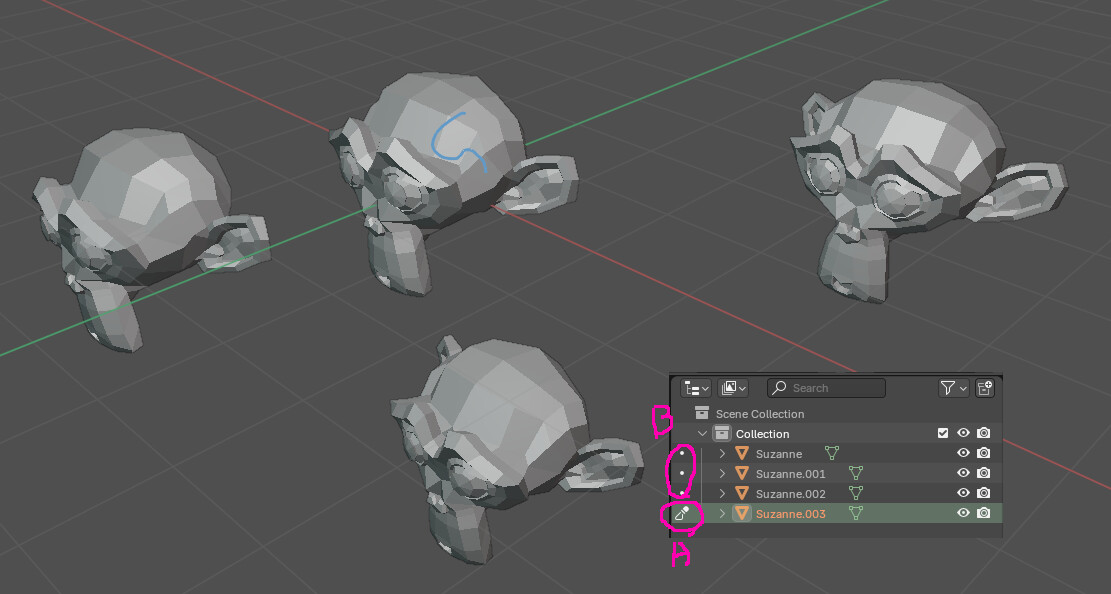Image resolution: width=1111 pixels, height=594 pixels.
Task: Collapse the Collection tree chevron
Action: [x=702, y=434]
